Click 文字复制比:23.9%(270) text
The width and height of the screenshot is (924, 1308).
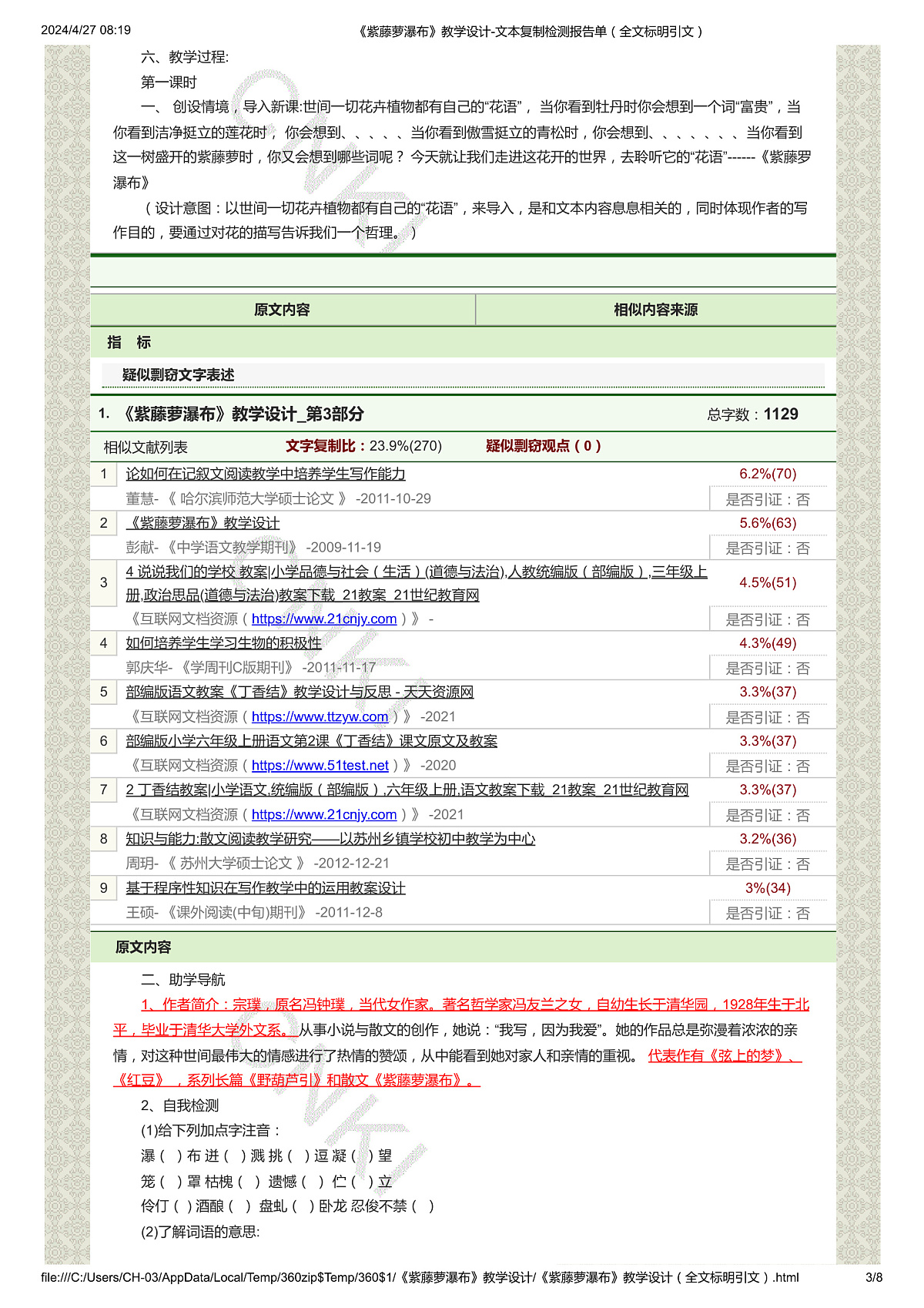pos(363,446)
